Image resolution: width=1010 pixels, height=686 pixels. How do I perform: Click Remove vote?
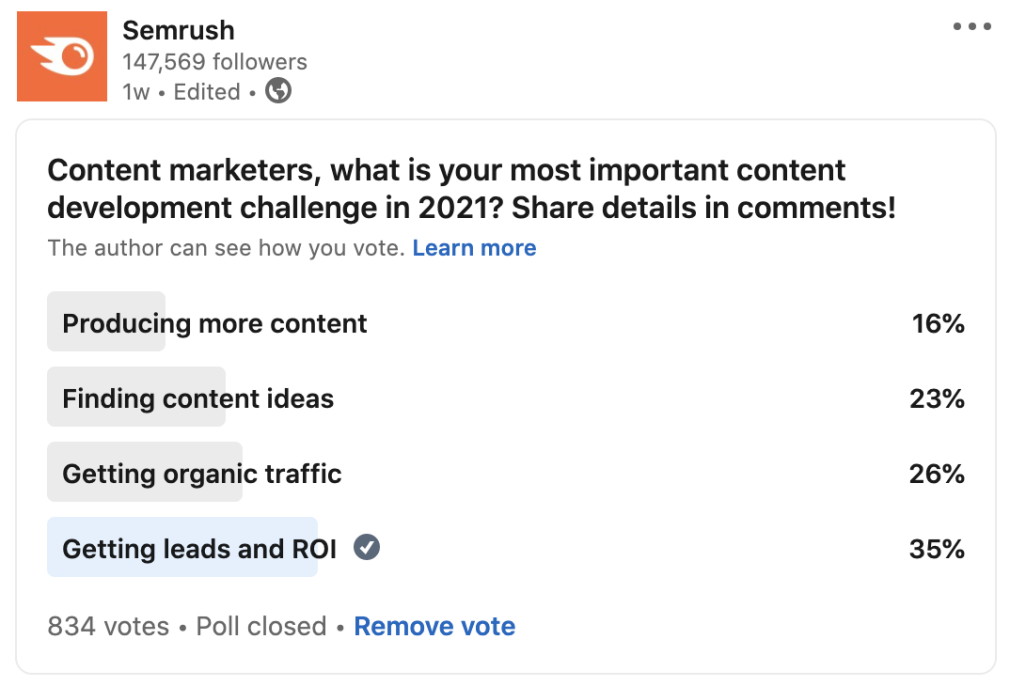[x=434, y=627]
